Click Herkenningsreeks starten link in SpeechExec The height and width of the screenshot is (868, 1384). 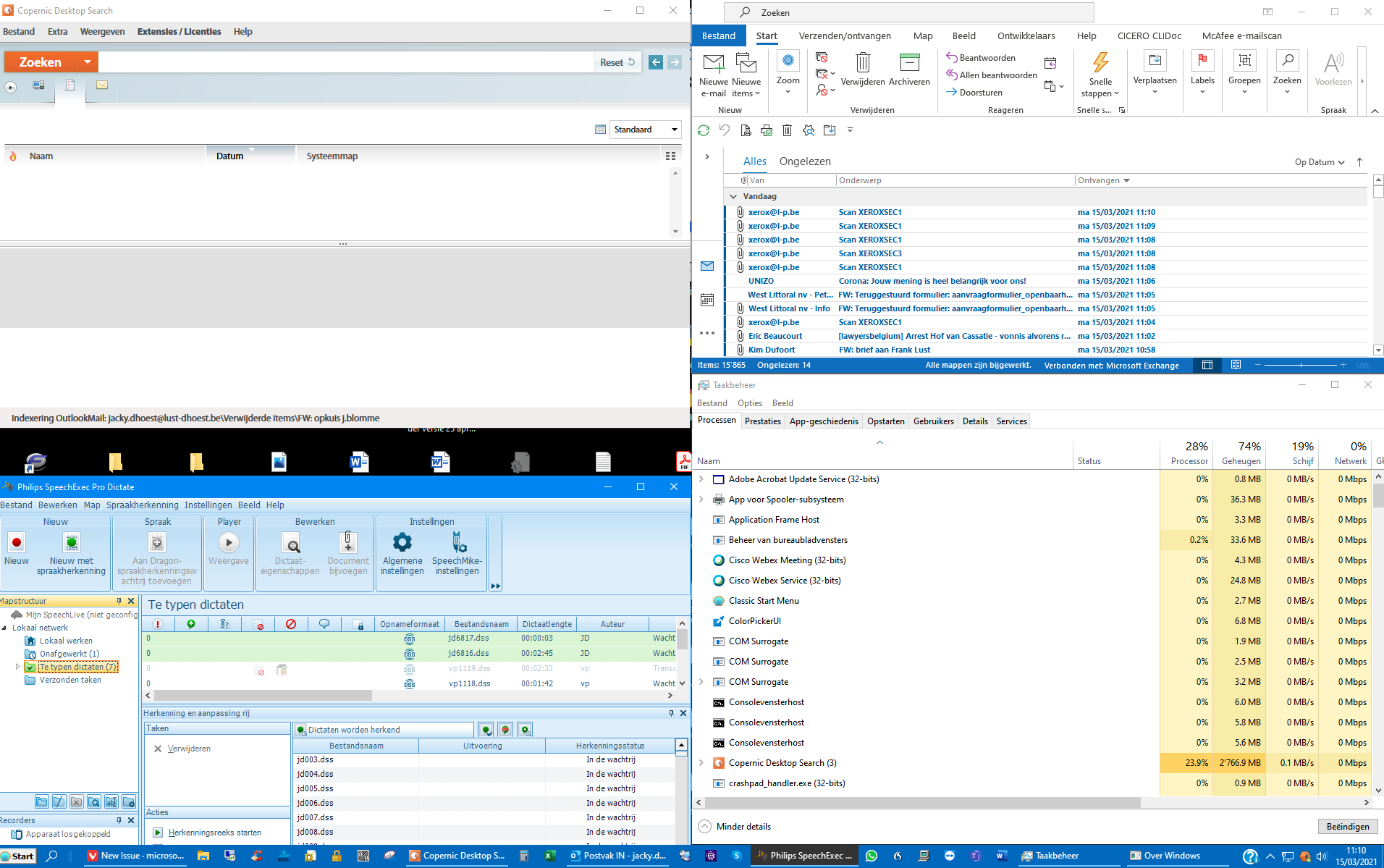point(215,833)
